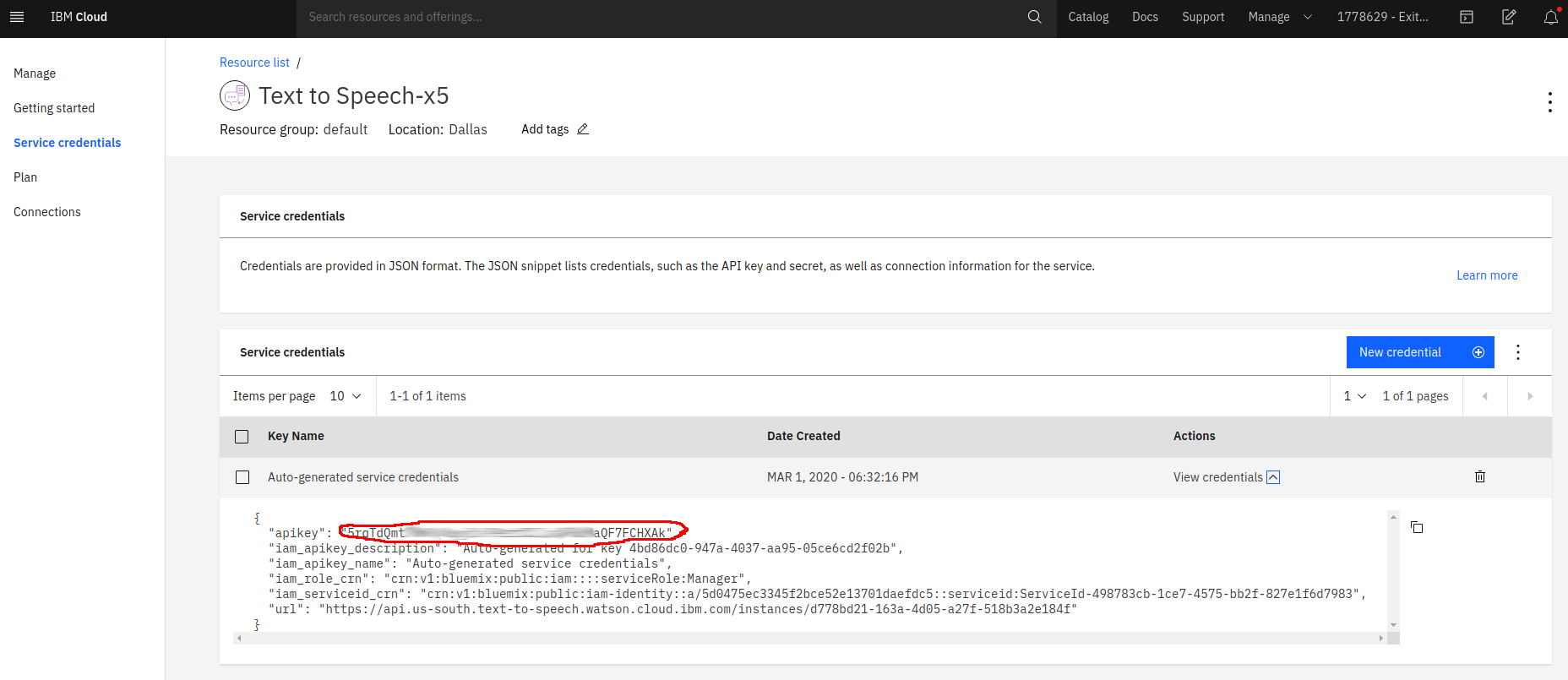
Task: Open the Docs menu item
Action: pyautogui.click(x=1145, y=17)
